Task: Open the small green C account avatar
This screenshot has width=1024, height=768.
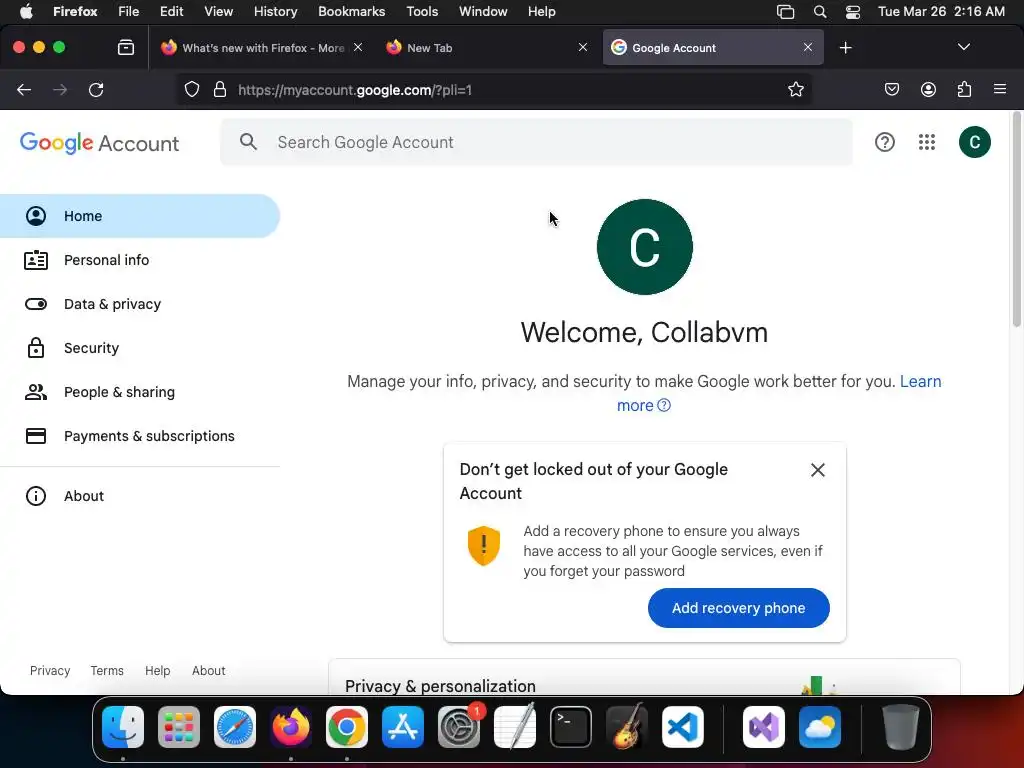Action: coord(974,142)
